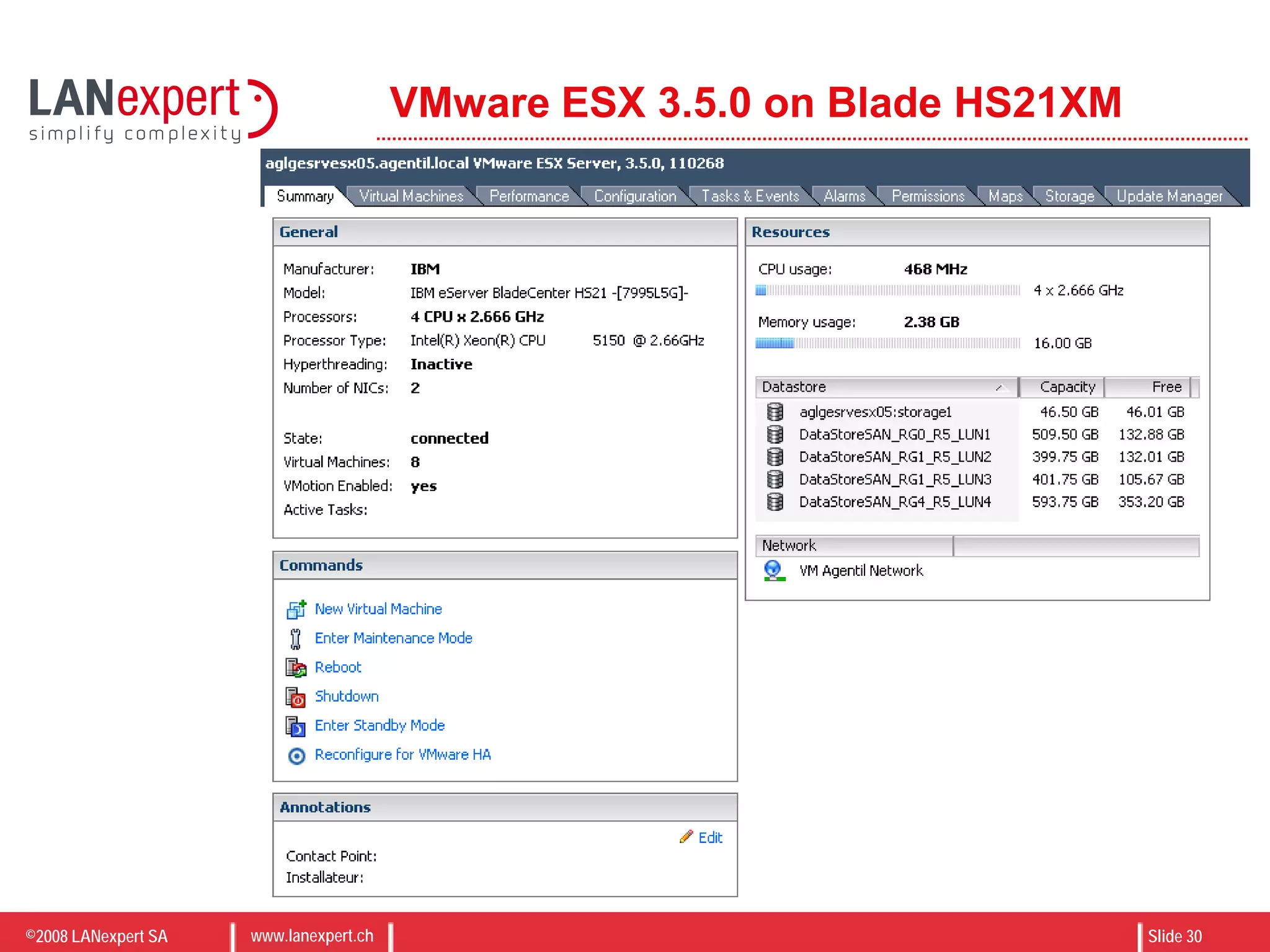The image size is (1270, 952).
Task: Click the DataStoreSAN_RG4_R5_LUN4 datastore icon
Action: coord(775,501)
